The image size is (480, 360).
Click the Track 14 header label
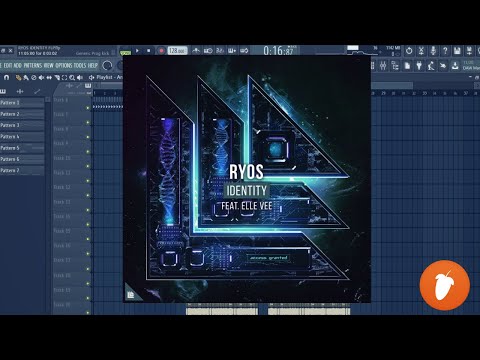pyautogui.click(x=62, y=216)
